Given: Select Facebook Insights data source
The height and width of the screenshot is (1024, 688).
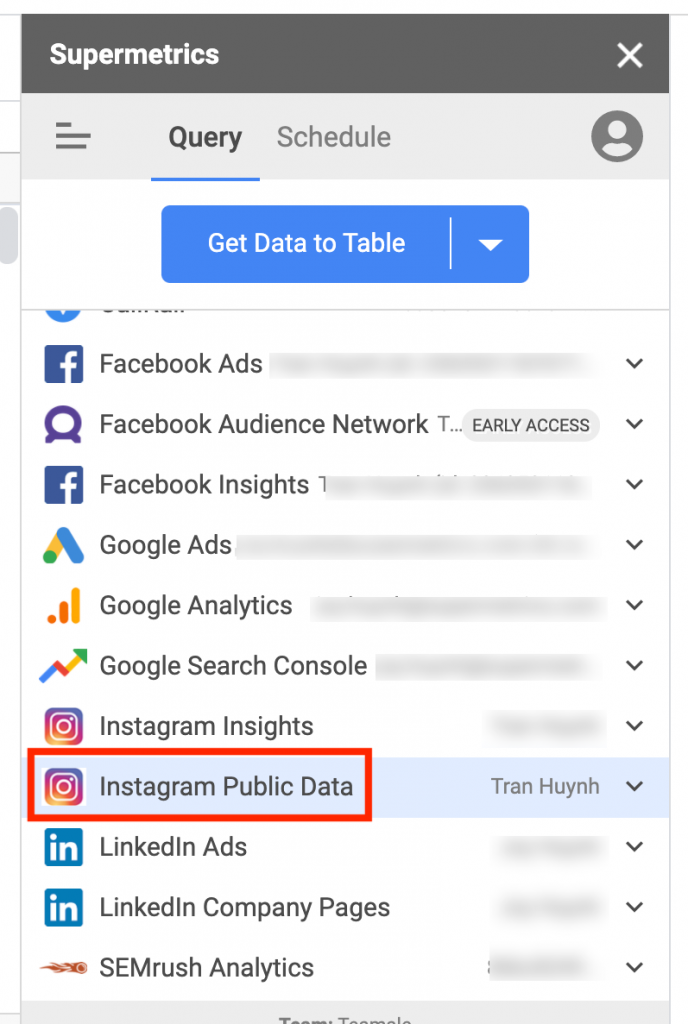Looking at the screenshot, I should (204, 485).
